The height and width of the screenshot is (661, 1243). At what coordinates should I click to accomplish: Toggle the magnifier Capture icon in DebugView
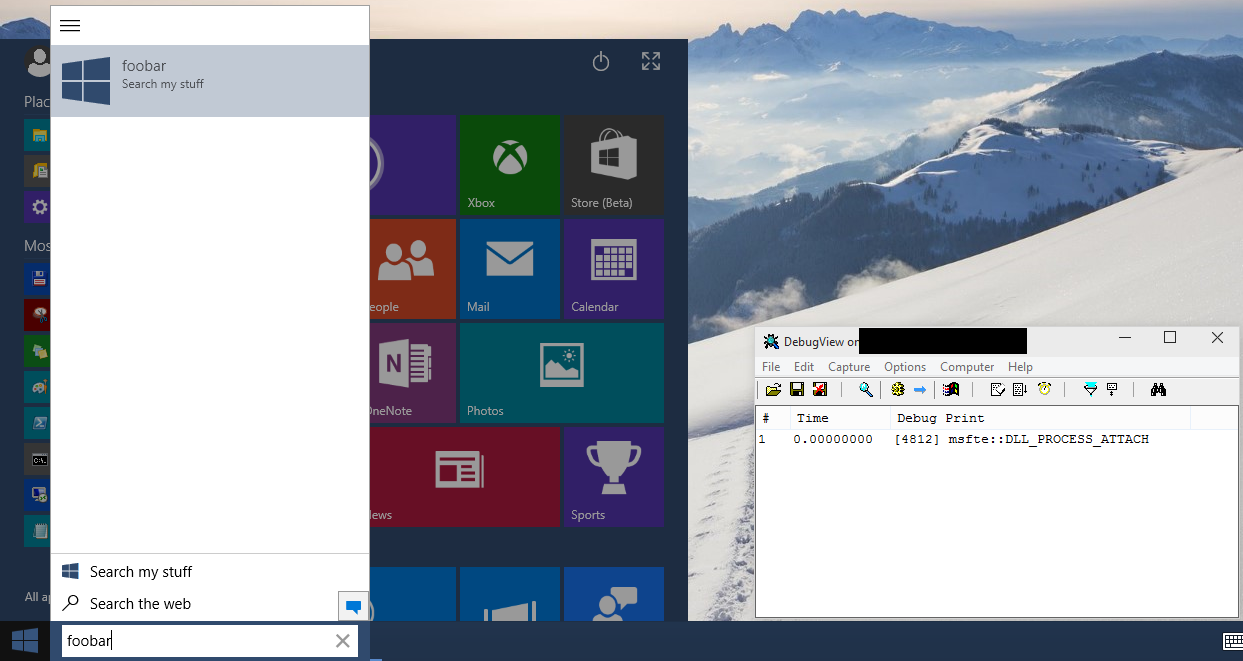866,390
